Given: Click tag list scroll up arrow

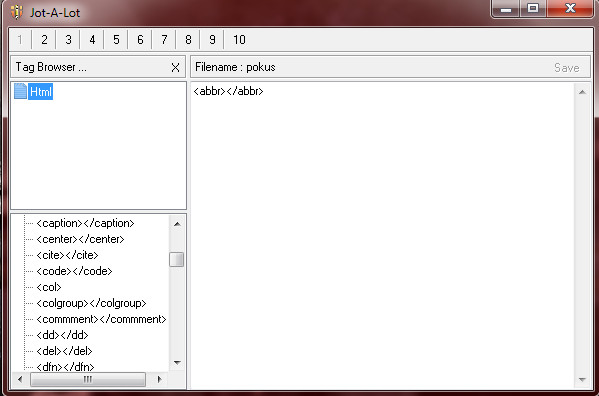Looking at the screenshot, I should 177,224.
